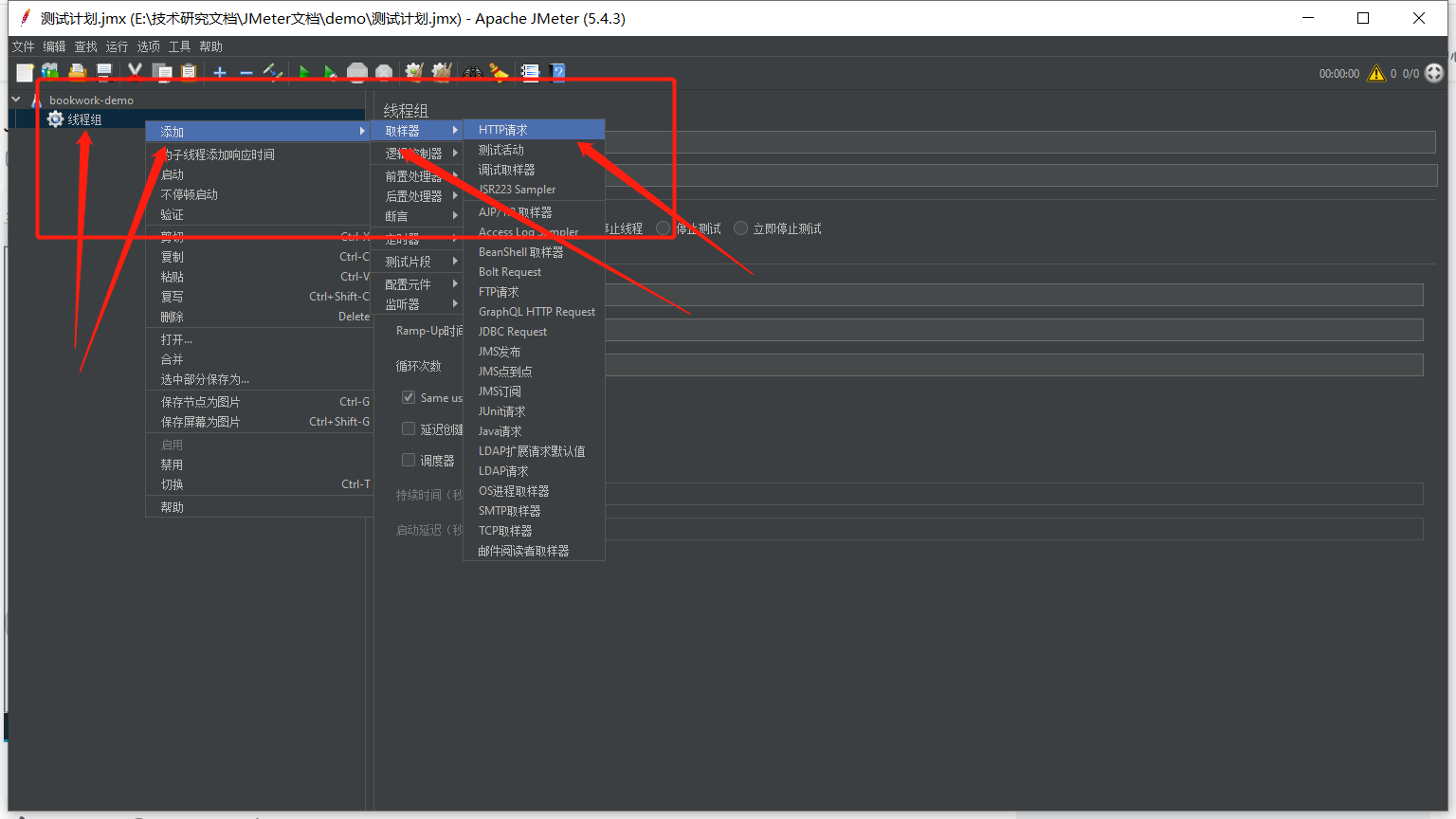Expand the 配置元件 submenu
The image size is (1456, 819).
(x=417, y=284)
